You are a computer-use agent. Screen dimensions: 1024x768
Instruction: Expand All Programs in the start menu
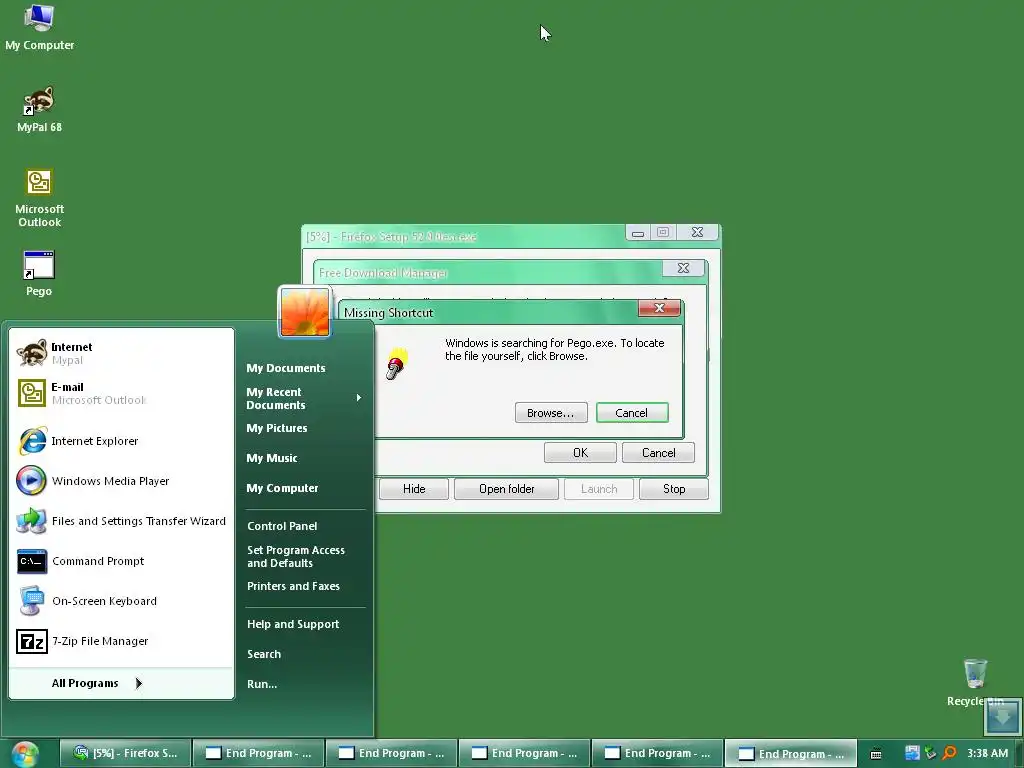[x=97, y=683]
